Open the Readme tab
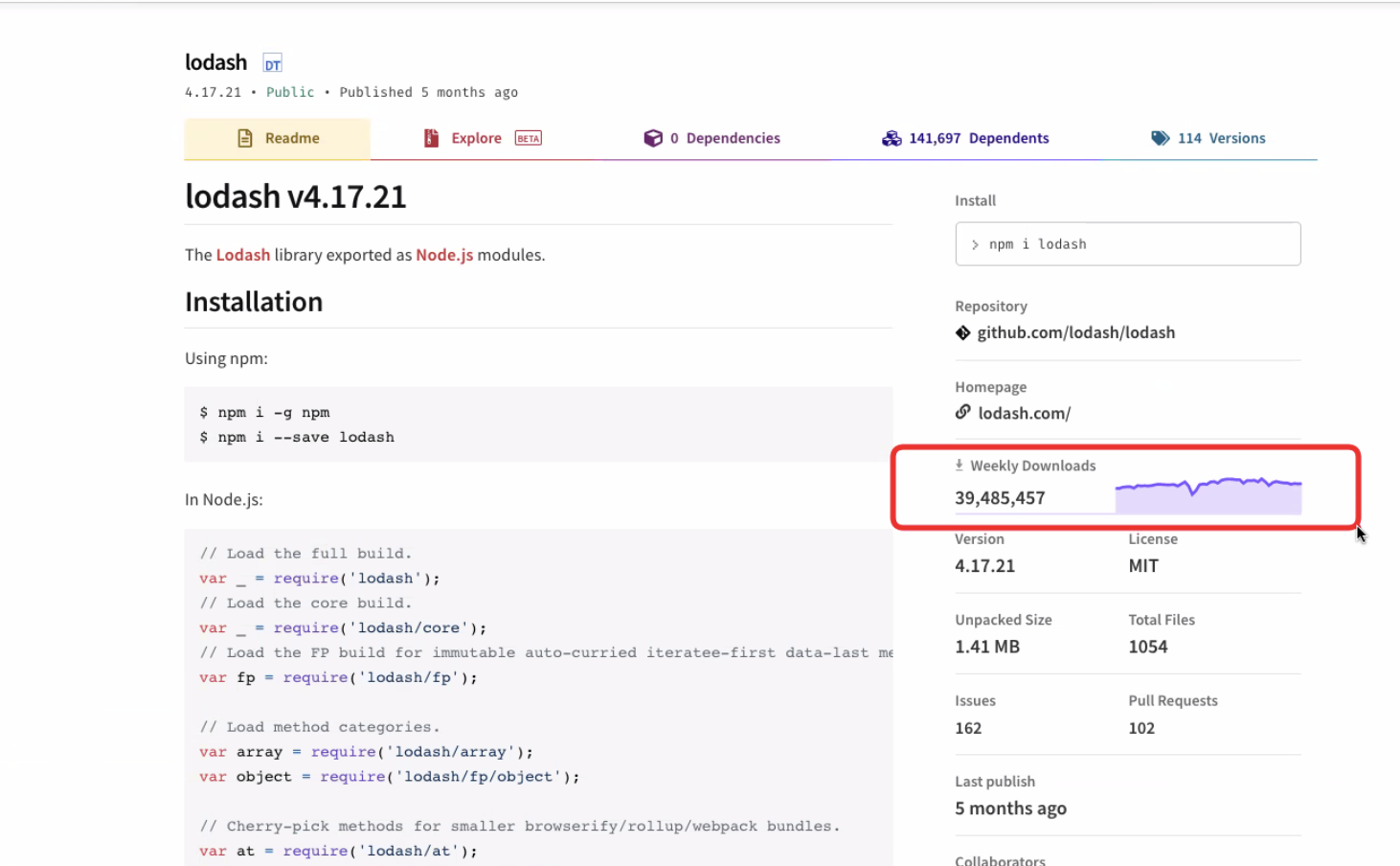1400x866 pixels. (x=277, y=139)
